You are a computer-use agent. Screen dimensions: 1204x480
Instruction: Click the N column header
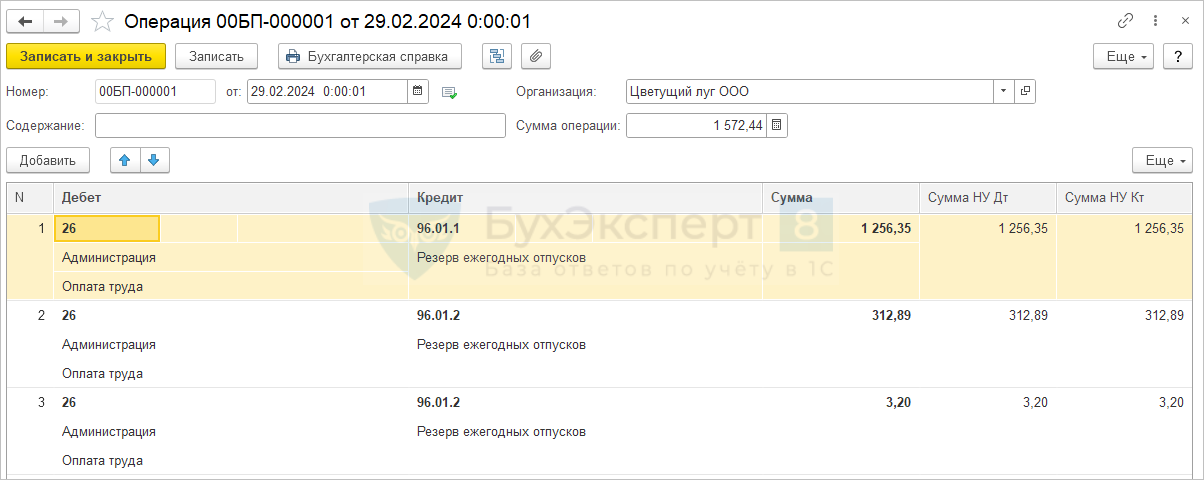tap(30, 198)
